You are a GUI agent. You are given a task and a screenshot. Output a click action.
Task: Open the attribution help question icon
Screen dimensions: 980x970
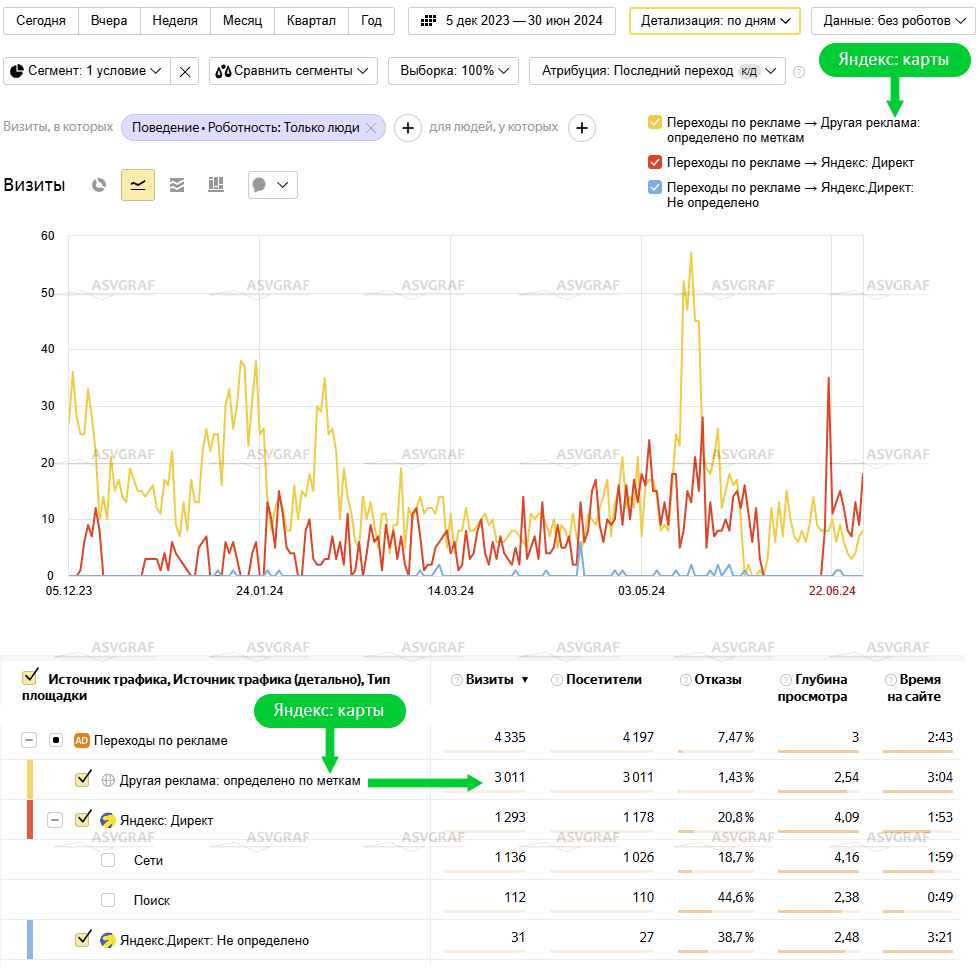pyautogui.click(x=799, y=72)
